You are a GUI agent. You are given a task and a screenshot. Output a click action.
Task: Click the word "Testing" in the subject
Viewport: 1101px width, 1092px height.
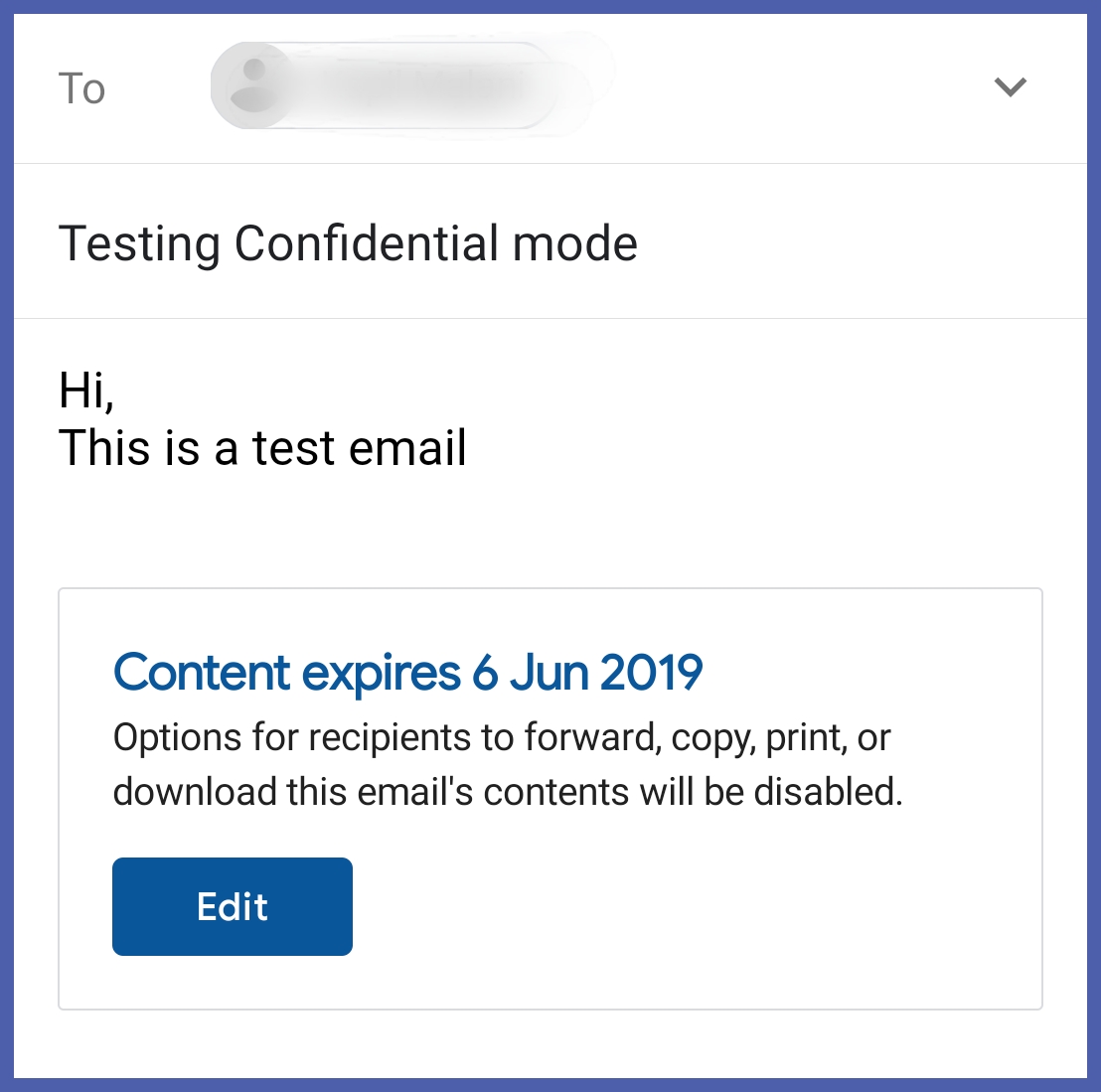(x=139, y=243)
